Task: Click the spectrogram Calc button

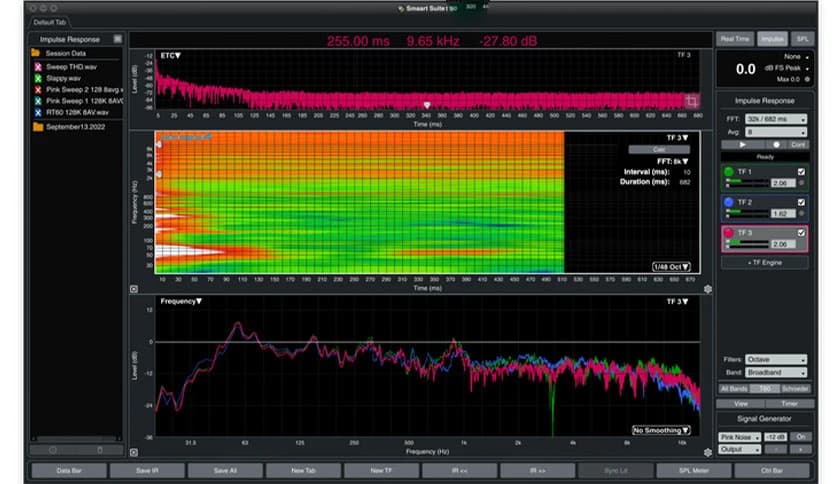Action: tap(659, 150)
